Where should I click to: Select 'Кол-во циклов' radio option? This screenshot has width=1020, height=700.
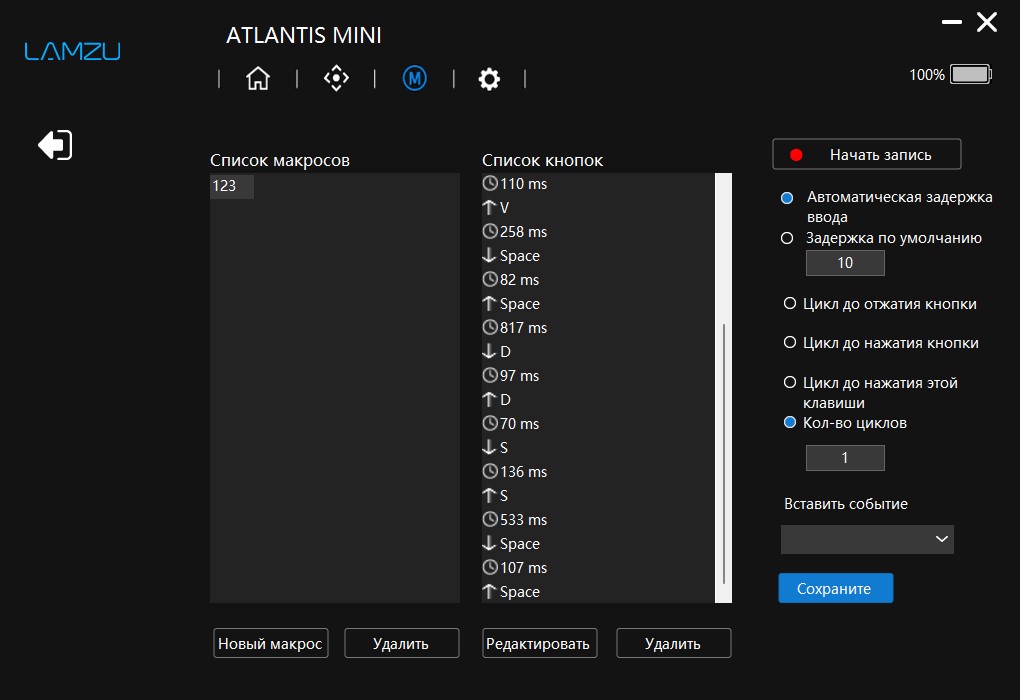[790, 422]
